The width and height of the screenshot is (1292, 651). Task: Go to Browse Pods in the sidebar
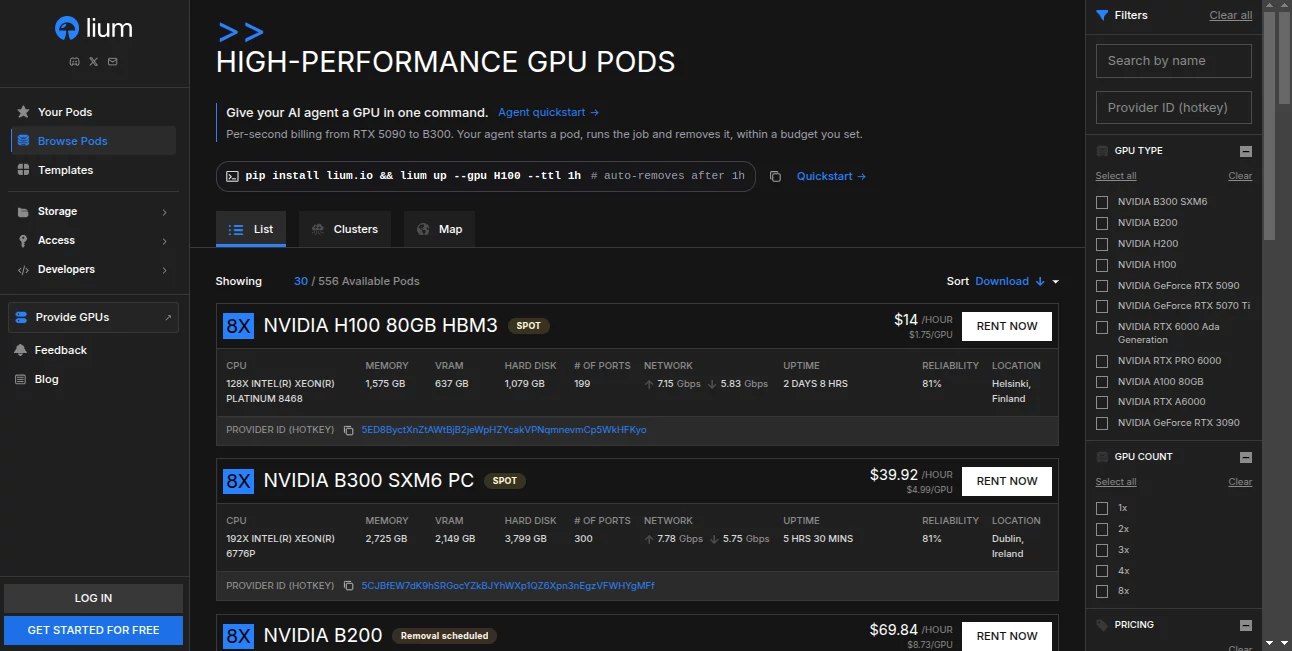(93, 141)
